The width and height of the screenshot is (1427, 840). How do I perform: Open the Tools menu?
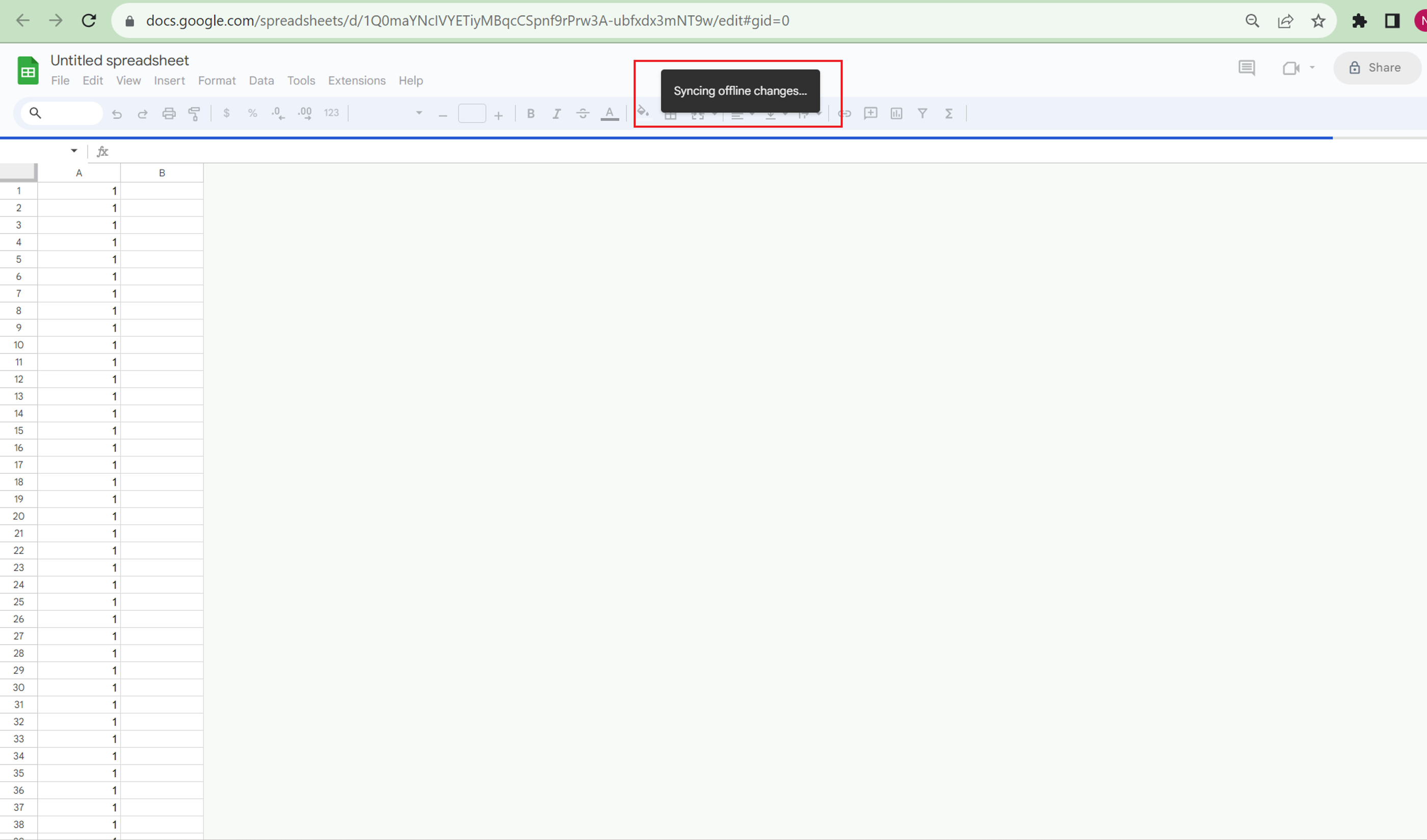click(301, 80)
